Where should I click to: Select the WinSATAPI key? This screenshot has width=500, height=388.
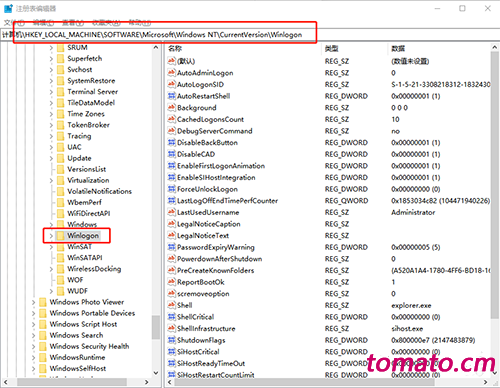click(85, 258)
